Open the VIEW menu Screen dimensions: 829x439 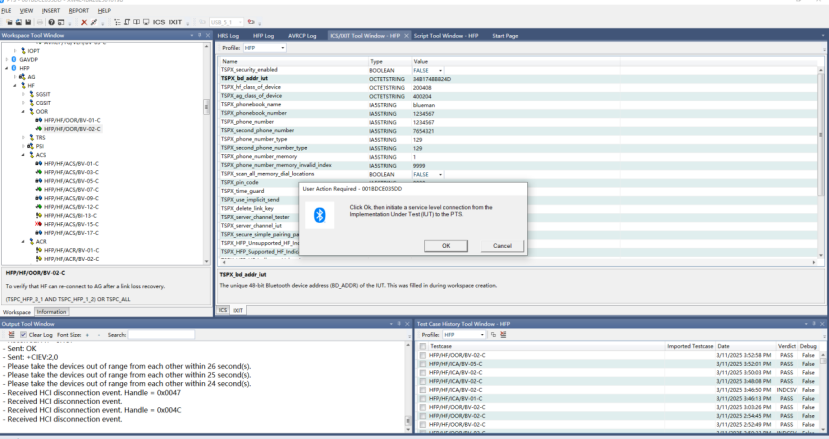click(x=26, y=11)
